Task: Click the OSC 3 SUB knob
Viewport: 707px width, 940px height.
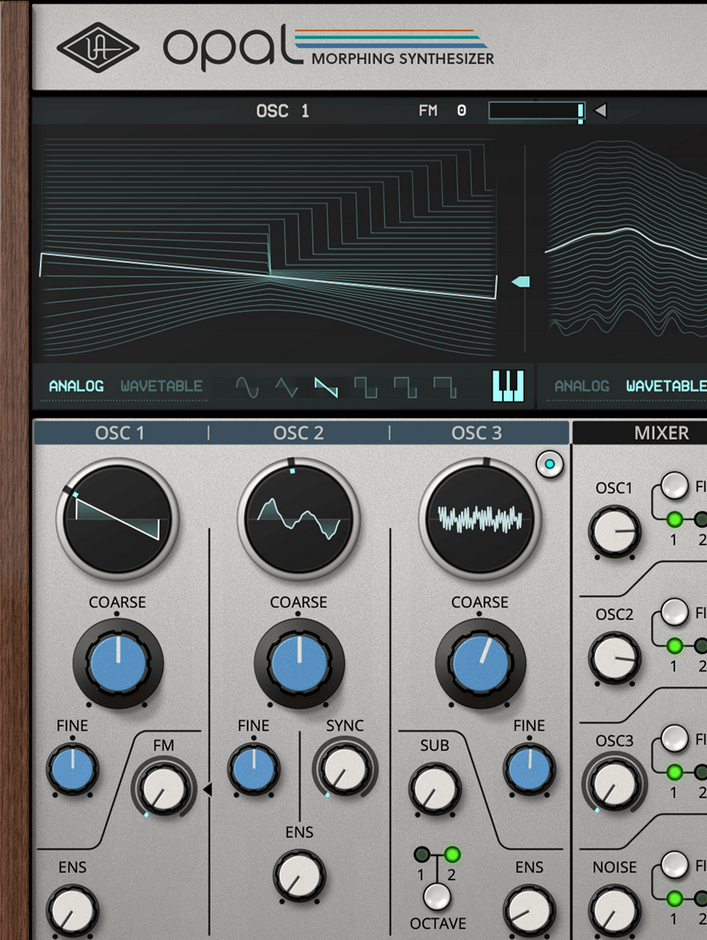Action: click(435, 789)
